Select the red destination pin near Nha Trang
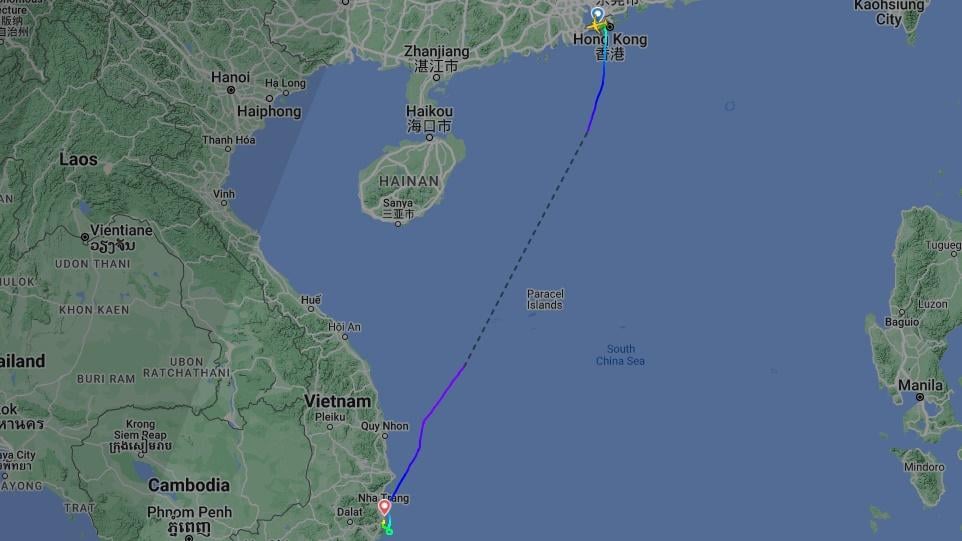Image resolution: width=962 pixels, height=541 pixels. click(x=384, y=507)
